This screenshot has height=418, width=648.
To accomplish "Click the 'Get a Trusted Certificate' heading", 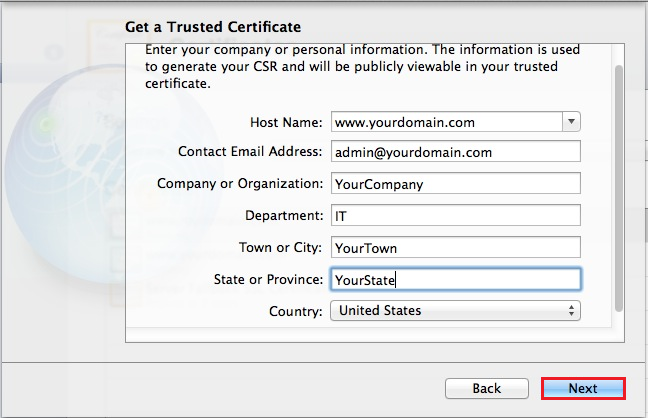I will [x=213, y=26].
